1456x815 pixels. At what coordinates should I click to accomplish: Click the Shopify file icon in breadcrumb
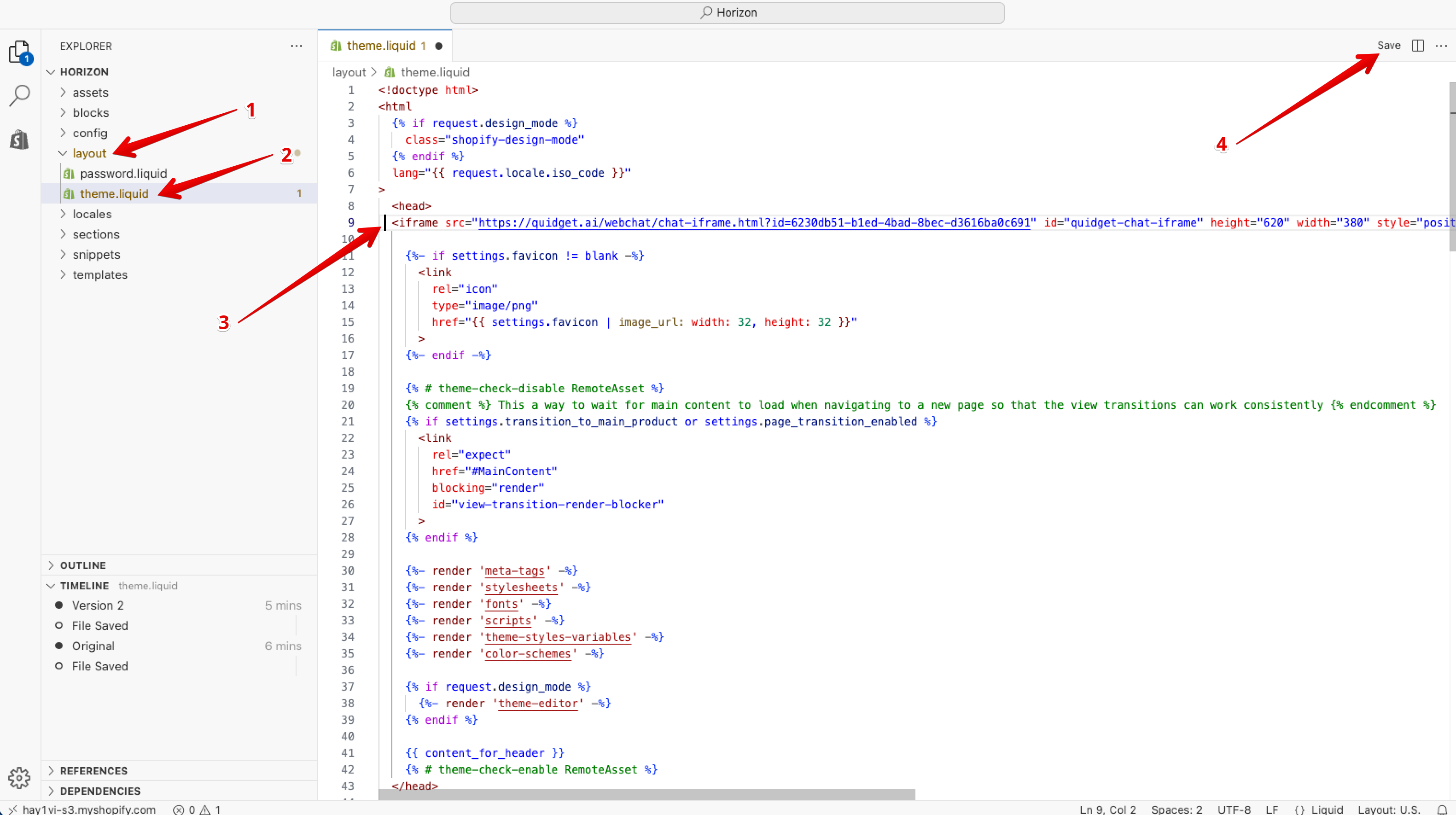(390, 72)
